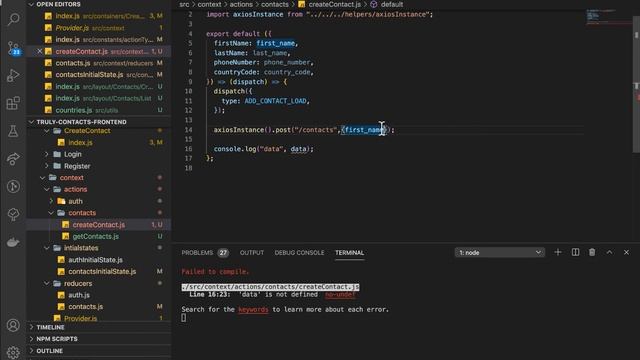
Task: Collapse the Open Editors section
Action: 99,4
